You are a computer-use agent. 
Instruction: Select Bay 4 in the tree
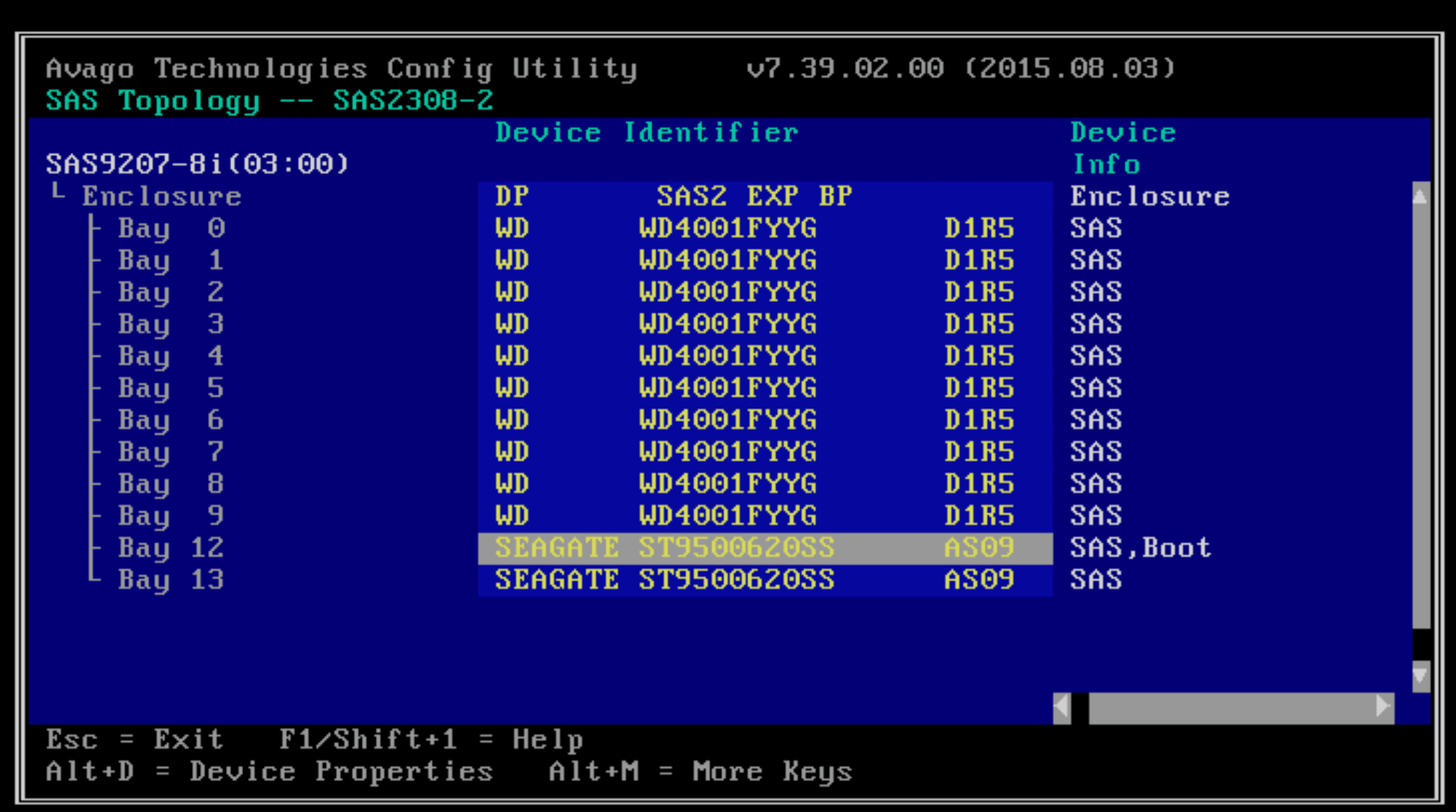171,357
